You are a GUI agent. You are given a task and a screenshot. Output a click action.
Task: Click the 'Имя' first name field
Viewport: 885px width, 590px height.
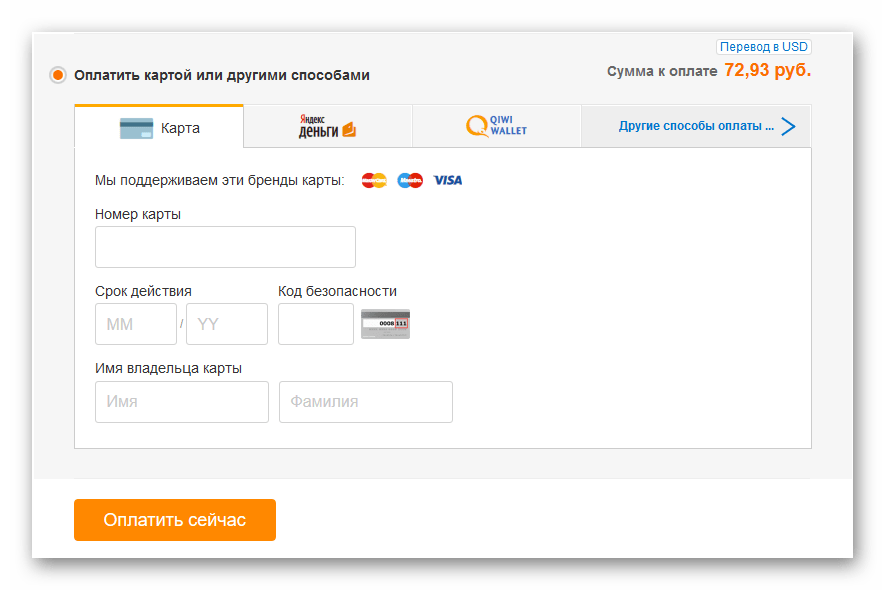[182, 402]
